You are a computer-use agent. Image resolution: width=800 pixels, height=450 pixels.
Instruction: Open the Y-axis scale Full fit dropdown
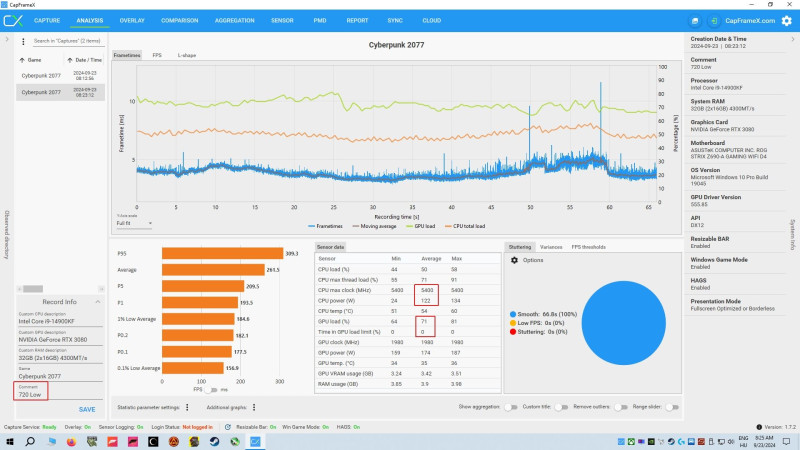[134, 223]
